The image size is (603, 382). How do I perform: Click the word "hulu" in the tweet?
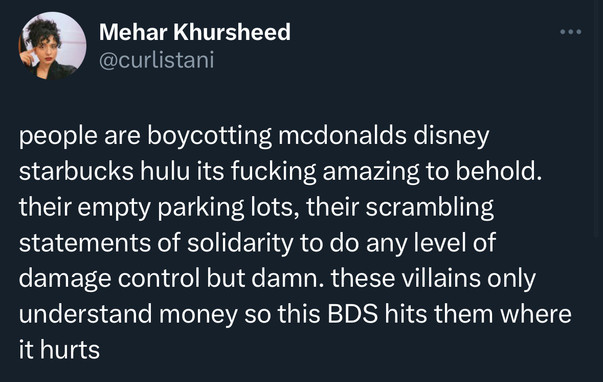165,171
